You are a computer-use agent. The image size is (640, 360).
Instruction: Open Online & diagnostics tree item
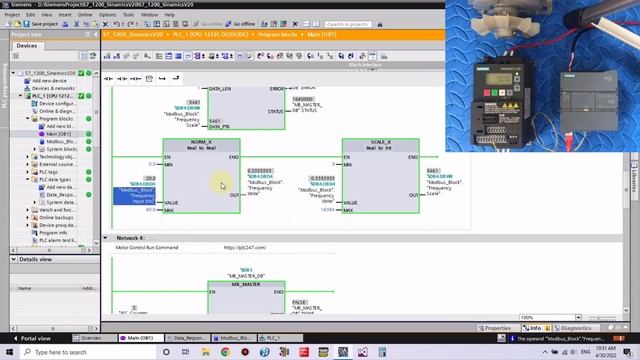[55, 111]
